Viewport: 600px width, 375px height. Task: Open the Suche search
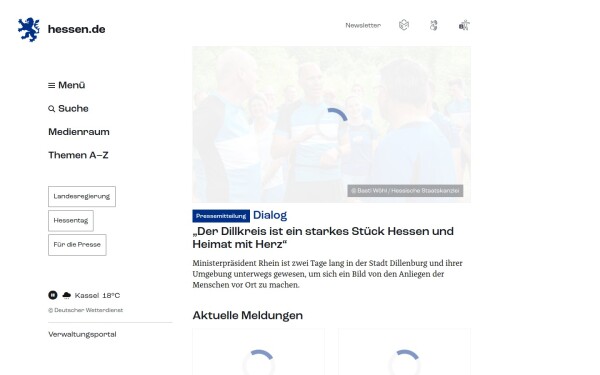coord(68,109)
